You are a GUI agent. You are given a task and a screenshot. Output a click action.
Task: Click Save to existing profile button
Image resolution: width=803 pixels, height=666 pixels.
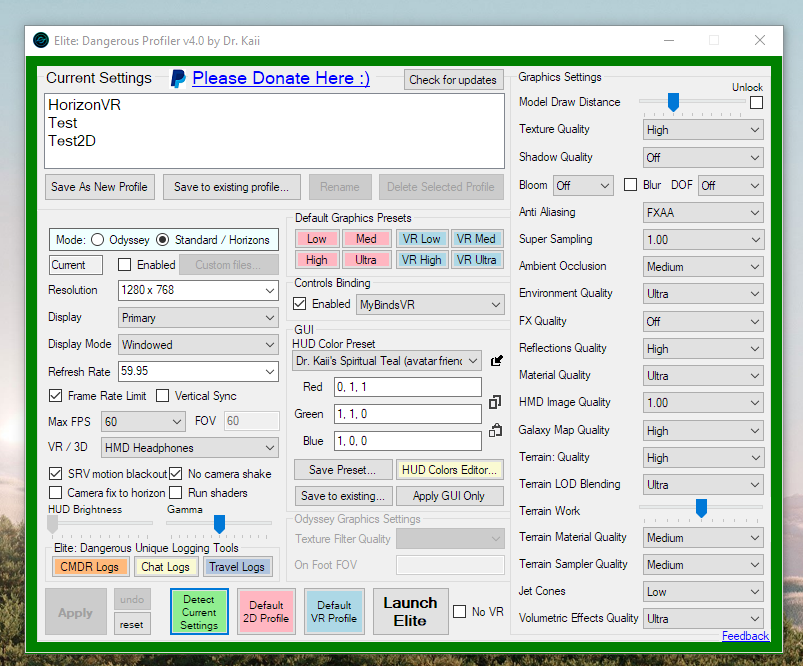(231, 187)
